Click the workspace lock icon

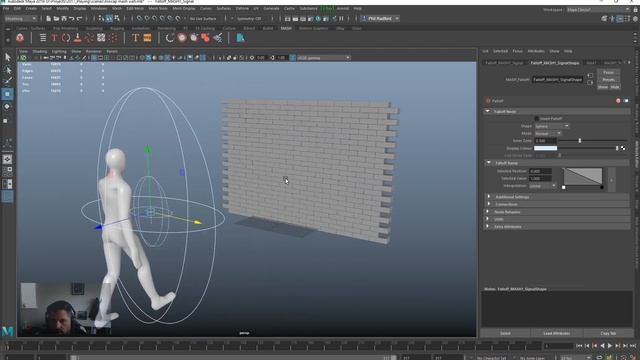point(636,9)
